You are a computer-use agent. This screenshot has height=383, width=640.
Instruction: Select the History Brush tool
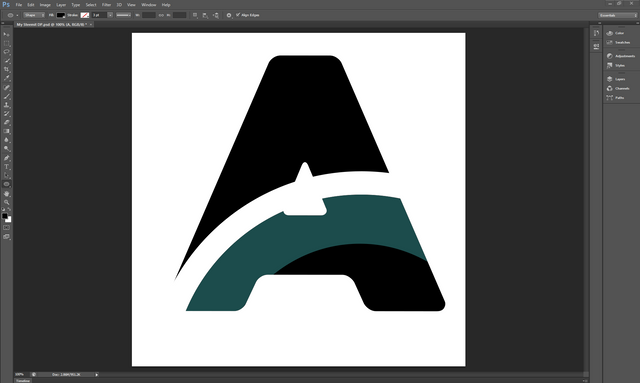pyautogui.click(x=7, y=114)
